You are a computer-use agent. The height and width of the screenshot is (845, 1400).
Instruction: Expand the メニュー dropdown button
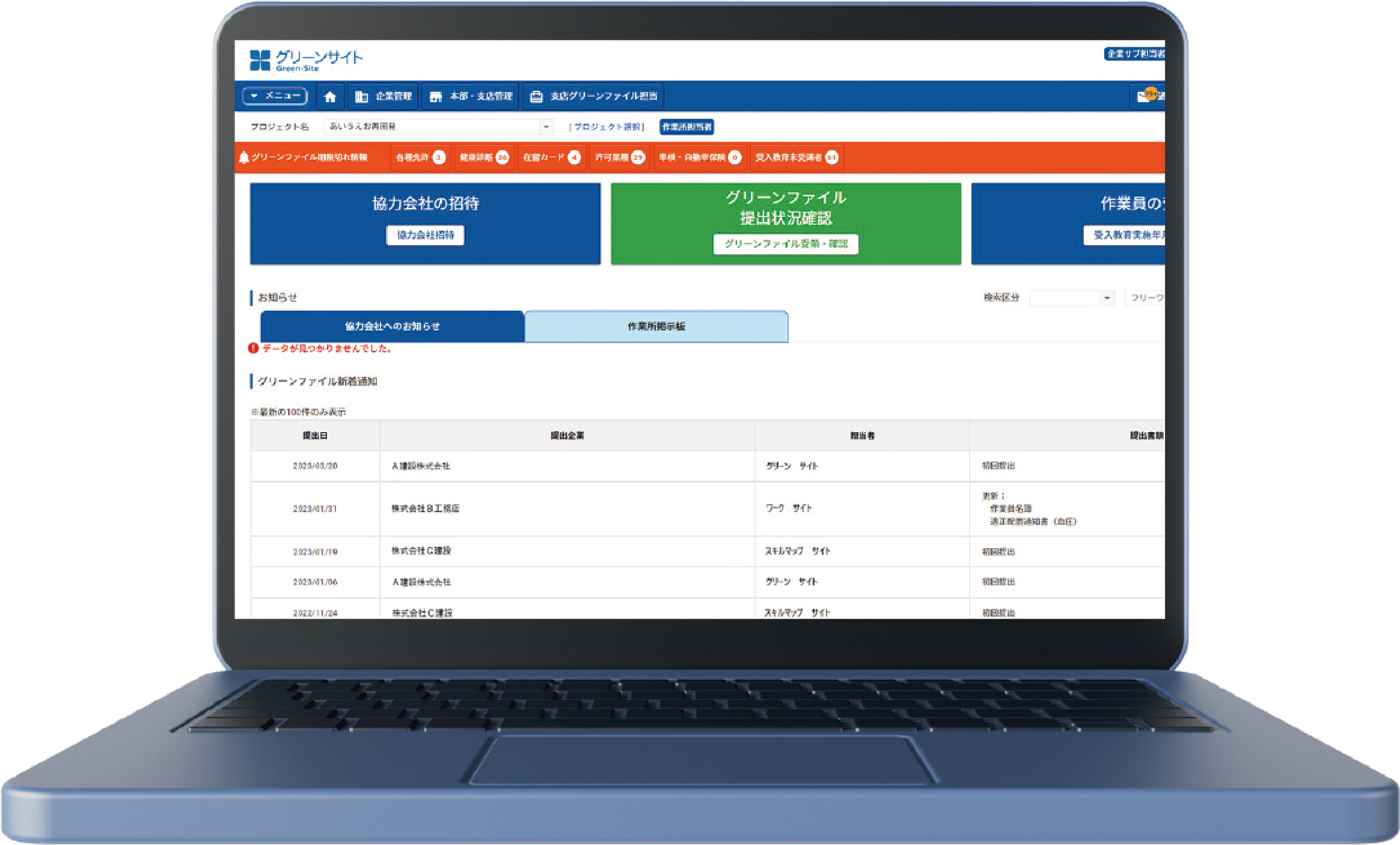[275, 96]
